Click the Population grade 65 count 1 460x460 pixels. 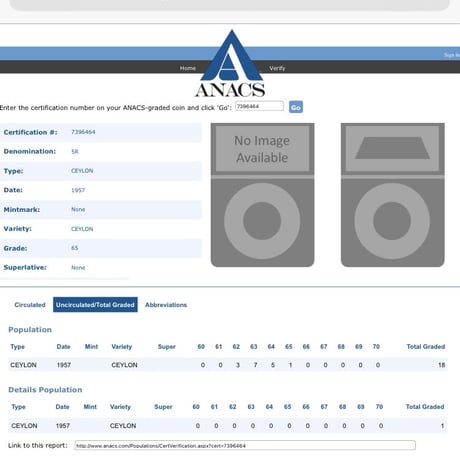290,365
